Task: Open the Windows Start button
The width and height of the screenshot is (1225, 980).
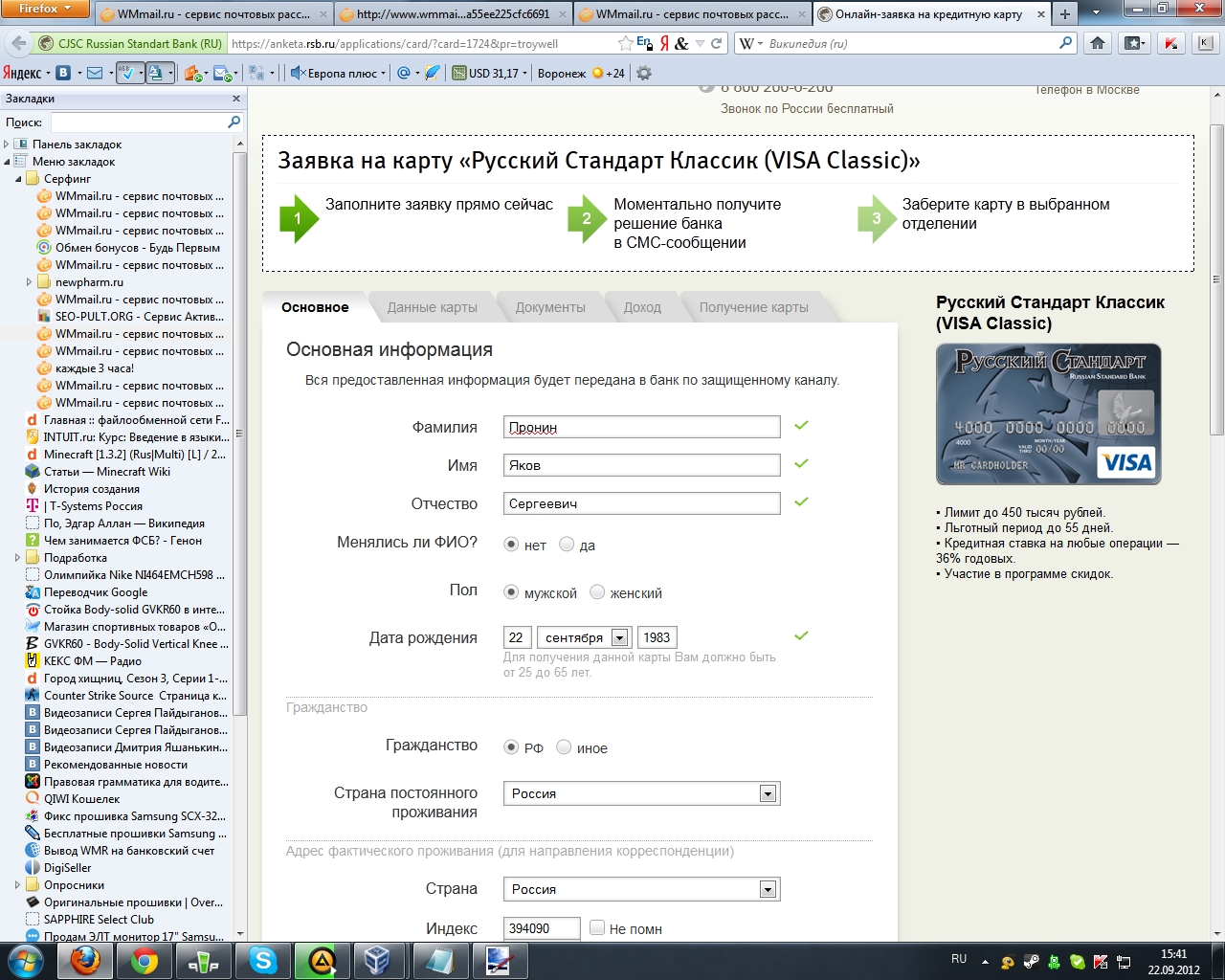Action: pos(26,960)
